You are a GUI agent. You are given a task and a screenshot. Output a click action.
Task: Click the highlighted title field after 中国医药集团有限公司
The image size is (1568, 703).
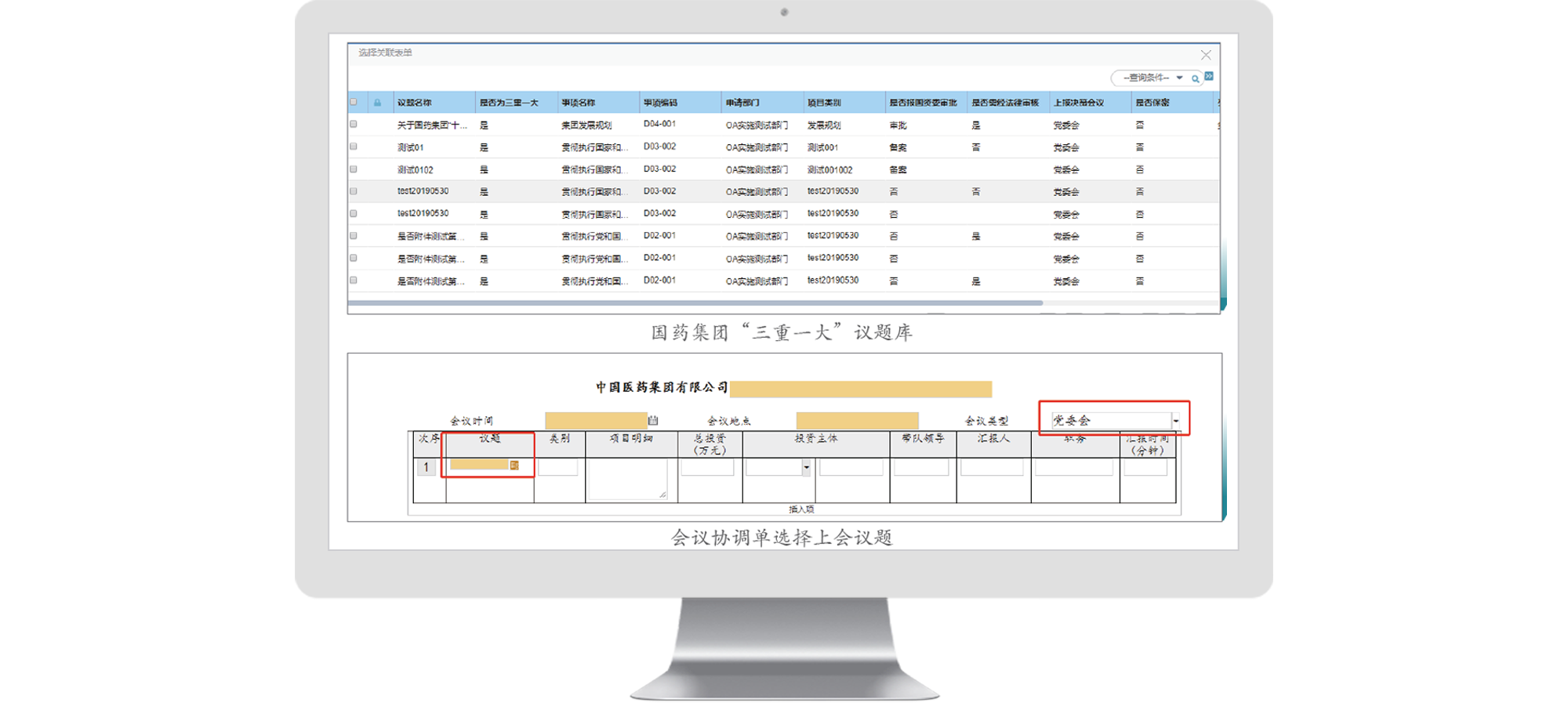pos(861,389)
